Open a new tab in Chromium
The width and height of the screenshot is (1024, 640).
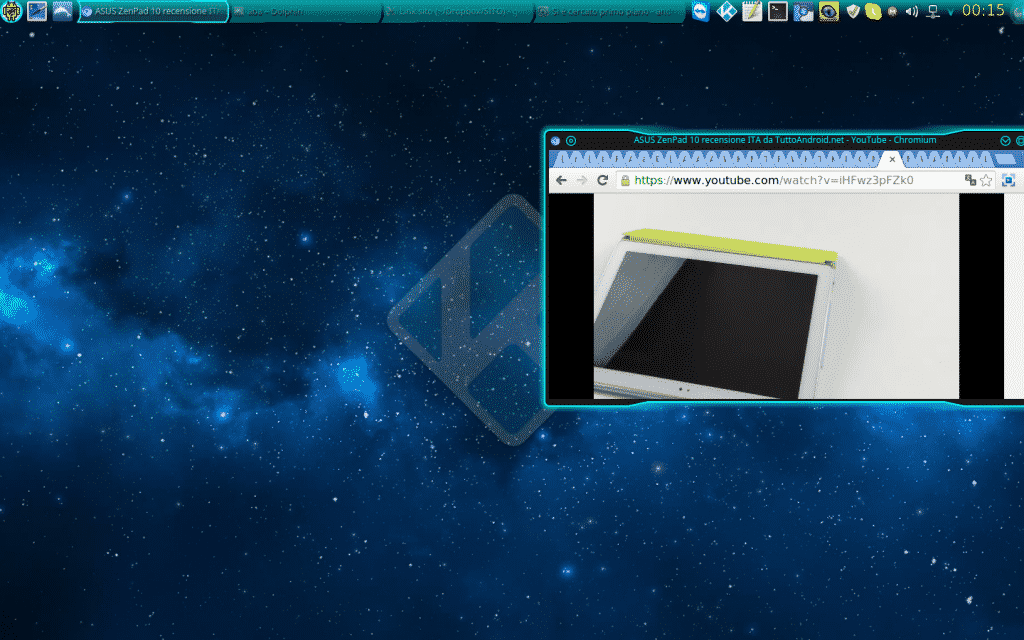(x=1004, y=159)
